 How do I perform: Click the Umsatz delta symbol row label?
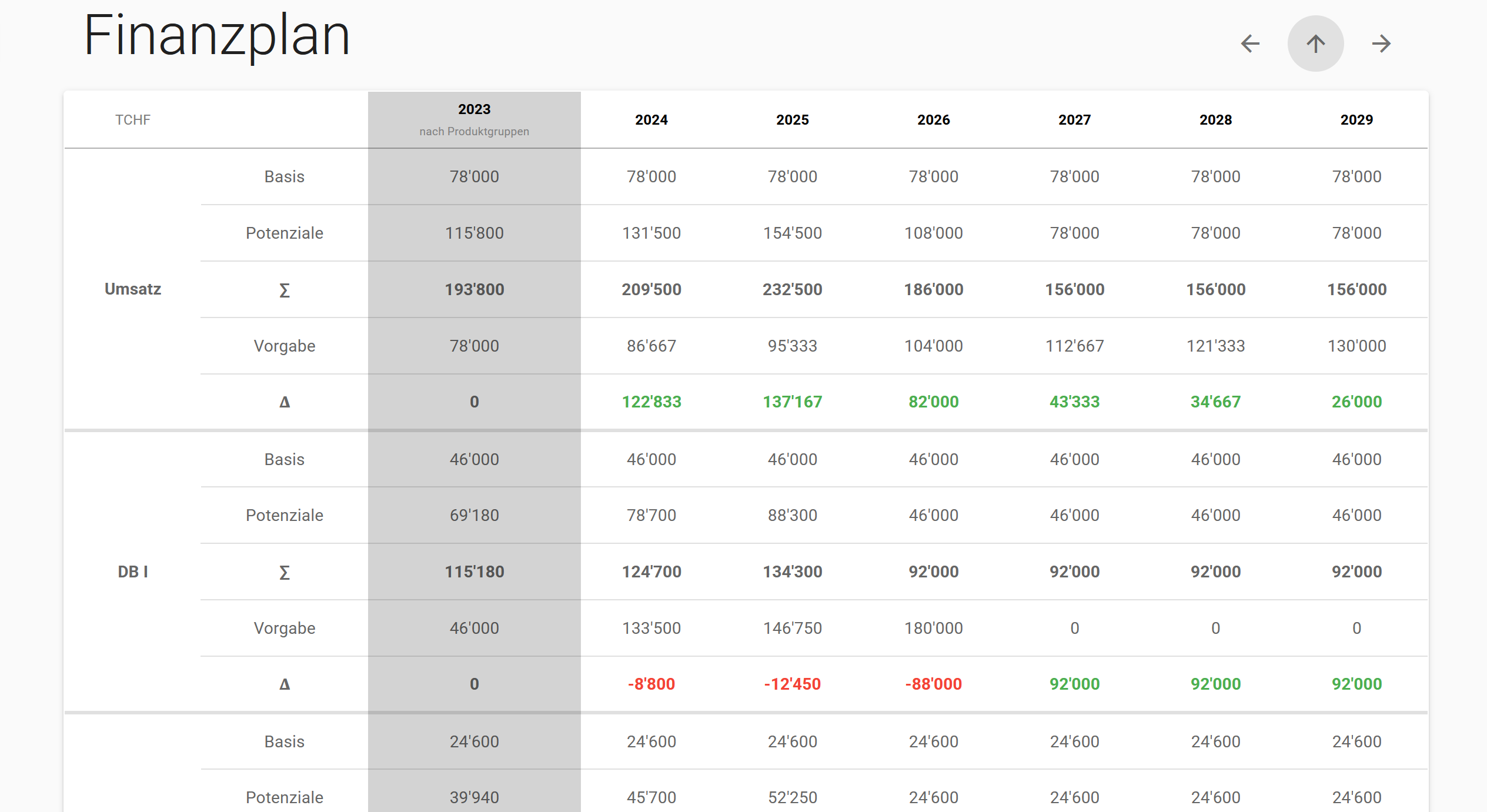(285, 402)
